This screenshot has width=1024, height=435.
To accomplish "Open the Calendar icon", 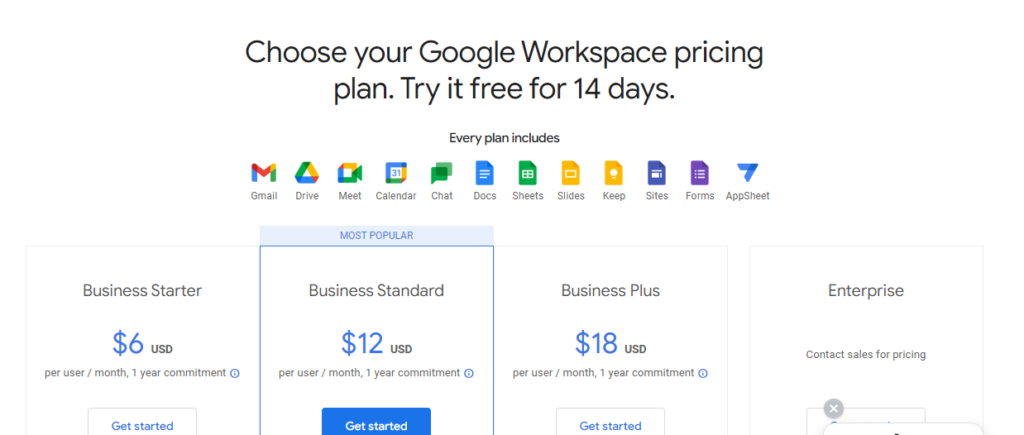I will pos(396,173).
